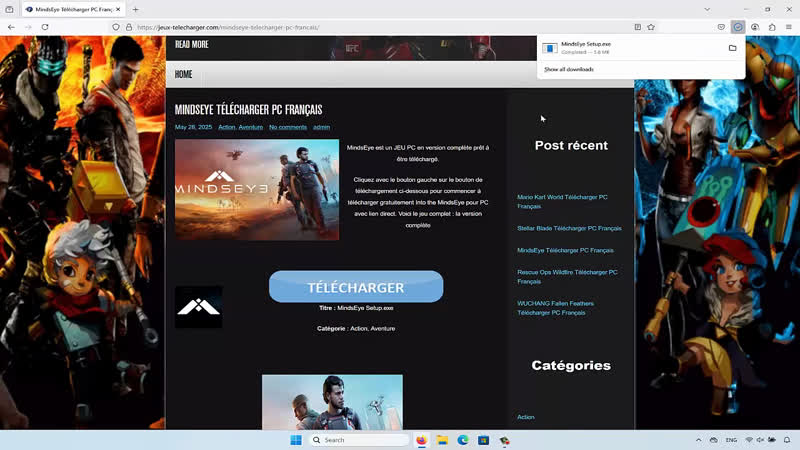Toggle the downloads panel toolbar icon
Screen dimensions: 800x450
pos(738,27)
